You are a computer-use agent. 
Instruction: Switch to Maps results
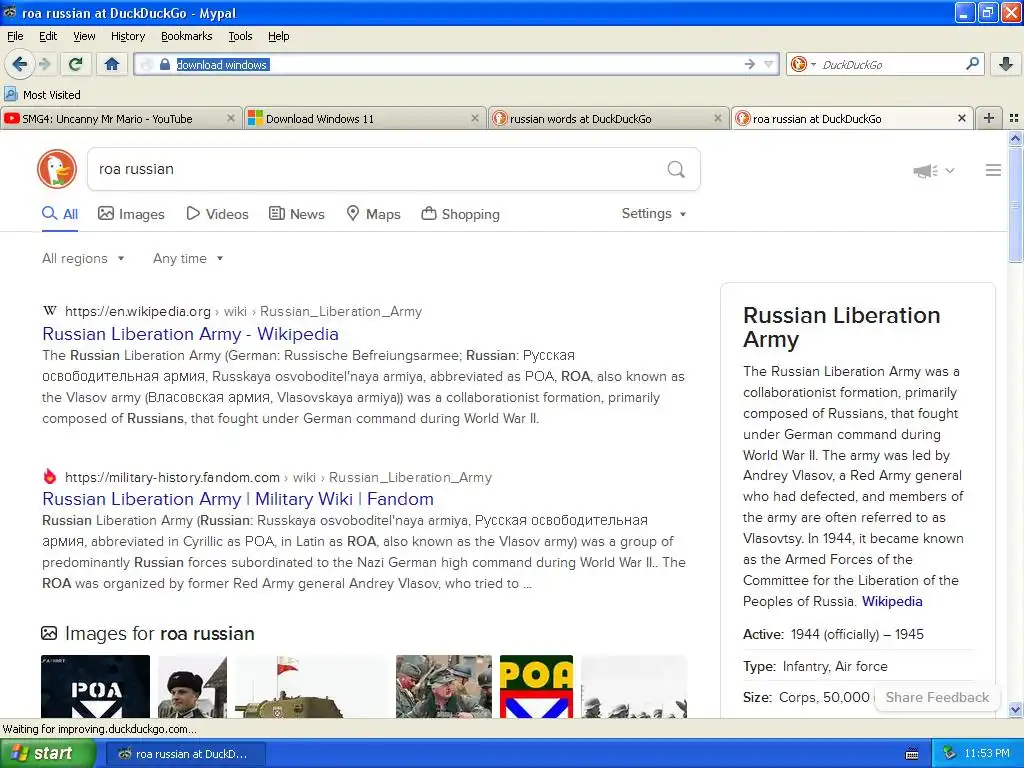click(374, 214)
